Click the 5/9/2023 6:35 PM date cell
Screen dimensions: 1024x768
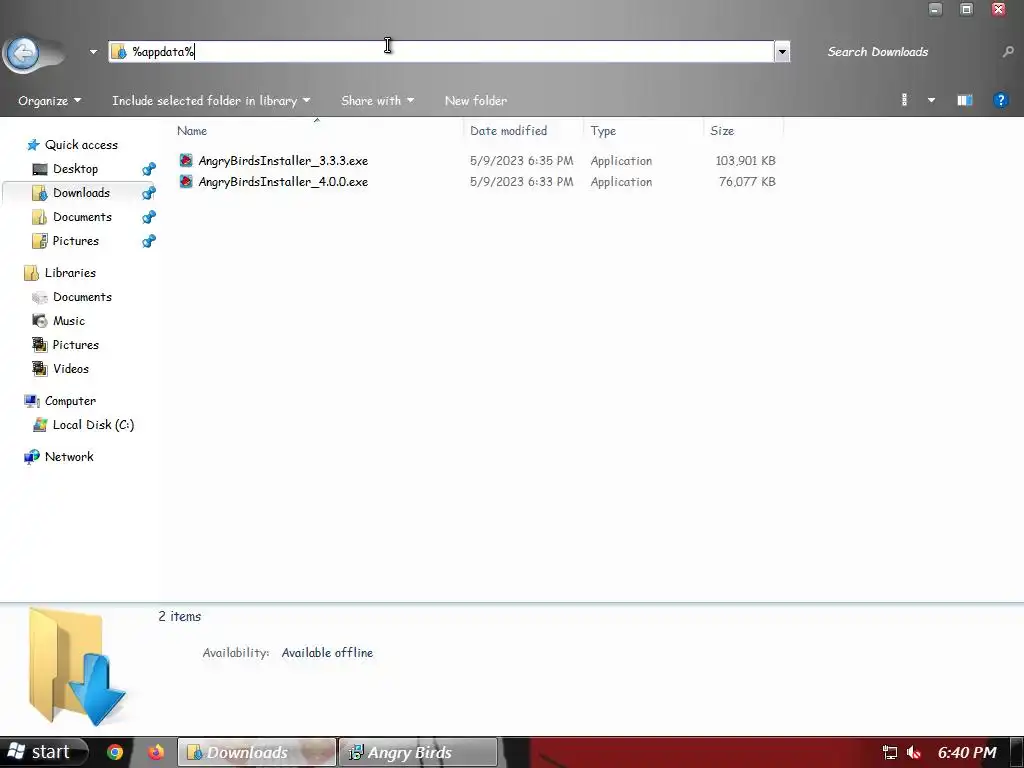tap(522, 161)
